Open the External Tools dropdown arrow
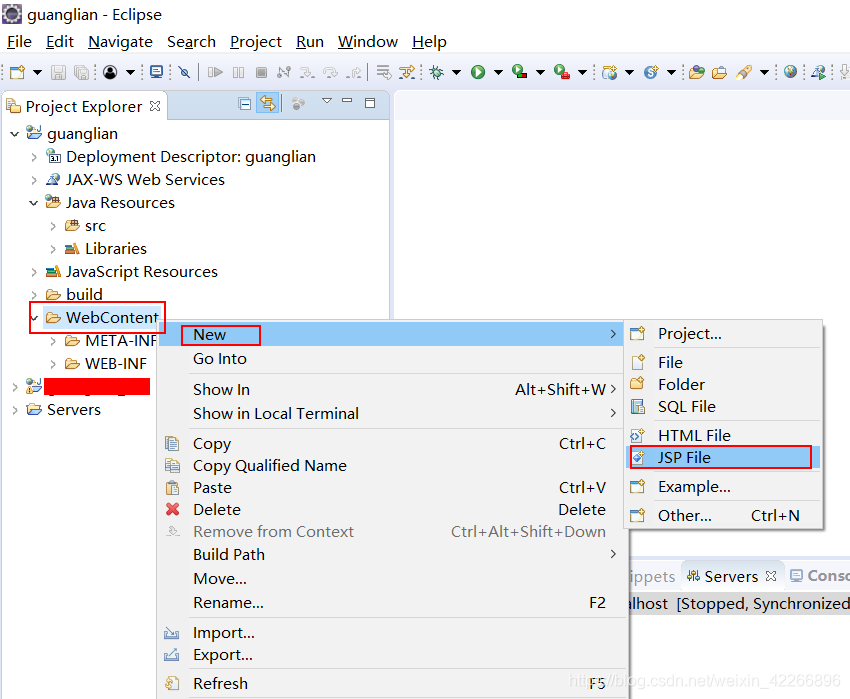 click(x=583, y=72)
